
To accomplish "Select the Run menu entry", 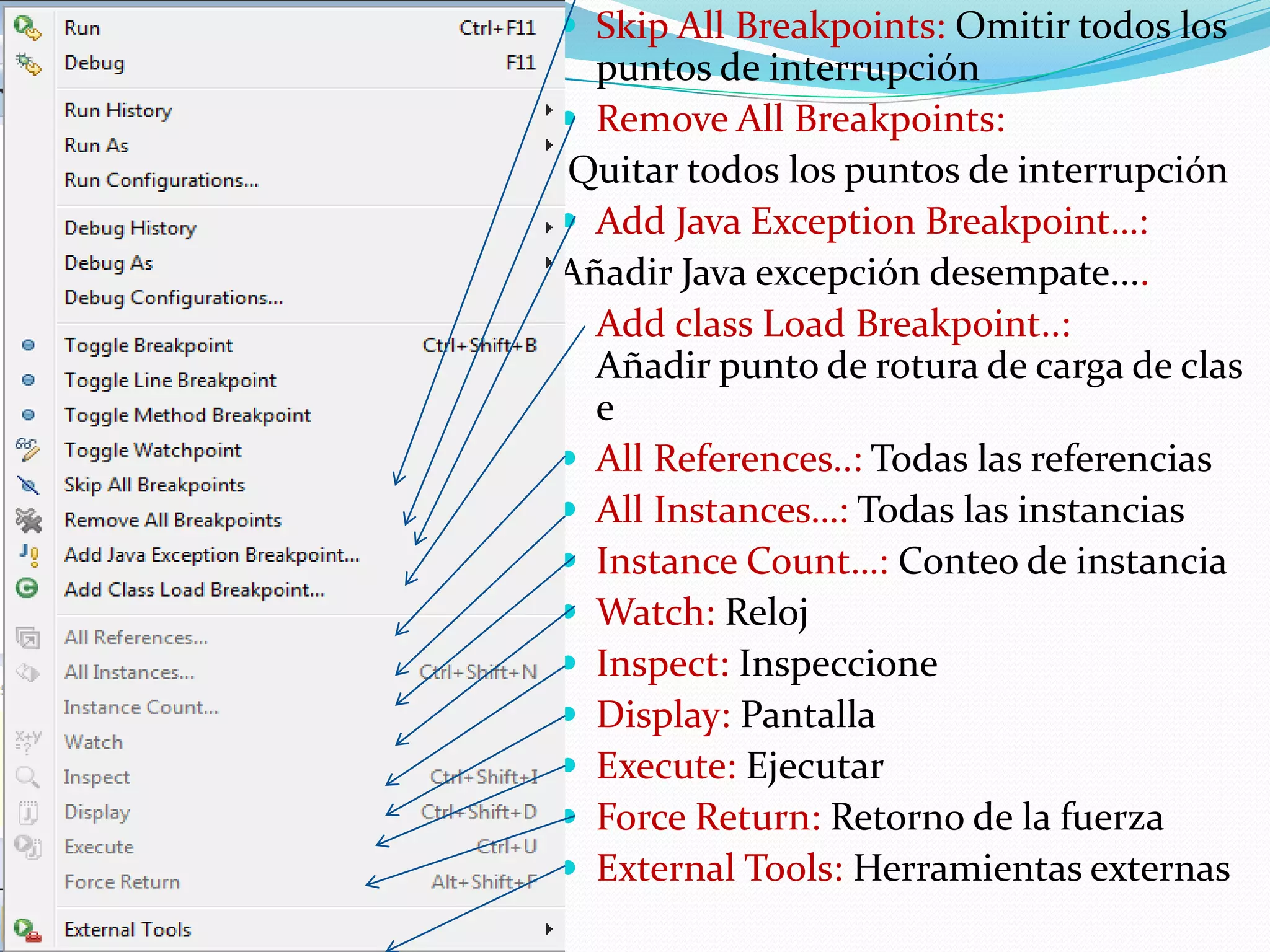I will coord(82,28).
